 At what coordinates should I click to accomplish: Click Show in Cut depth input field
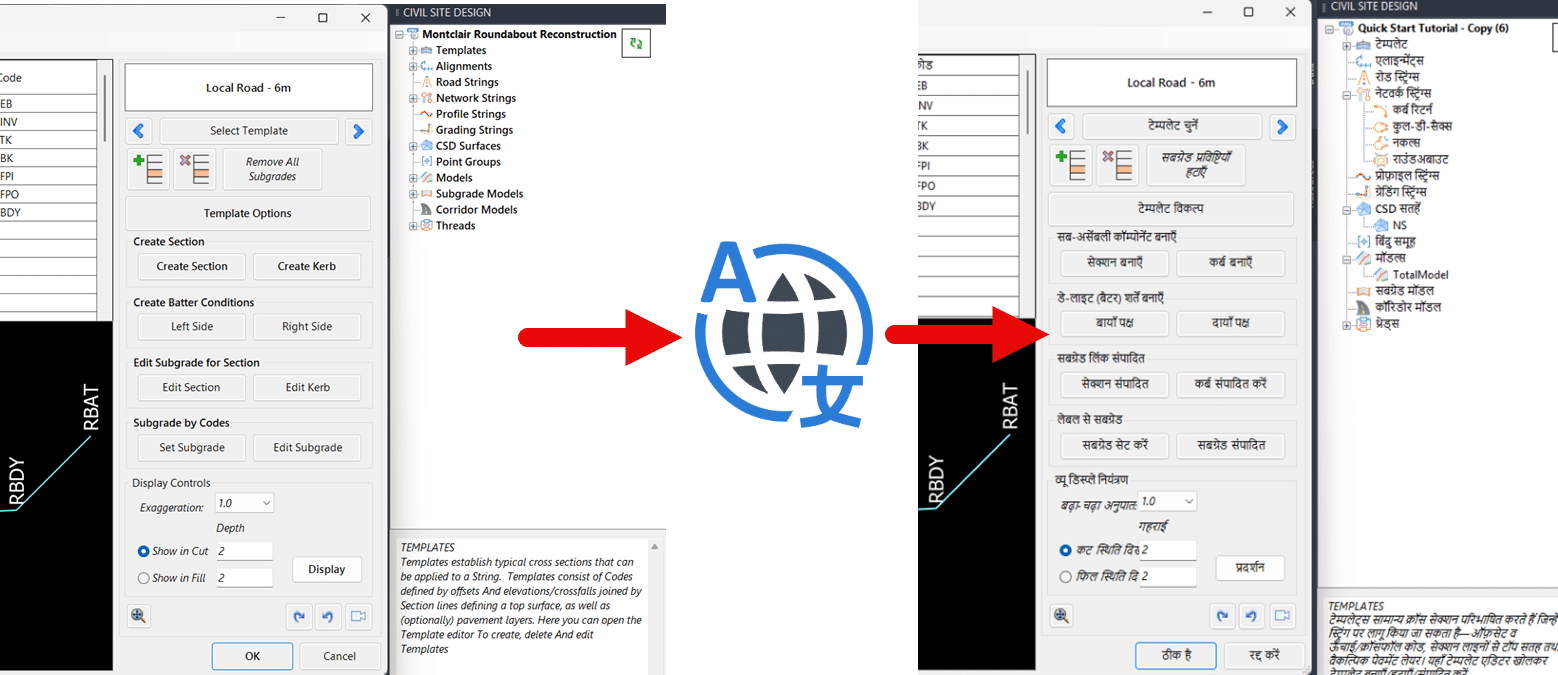tap(244, 551)
